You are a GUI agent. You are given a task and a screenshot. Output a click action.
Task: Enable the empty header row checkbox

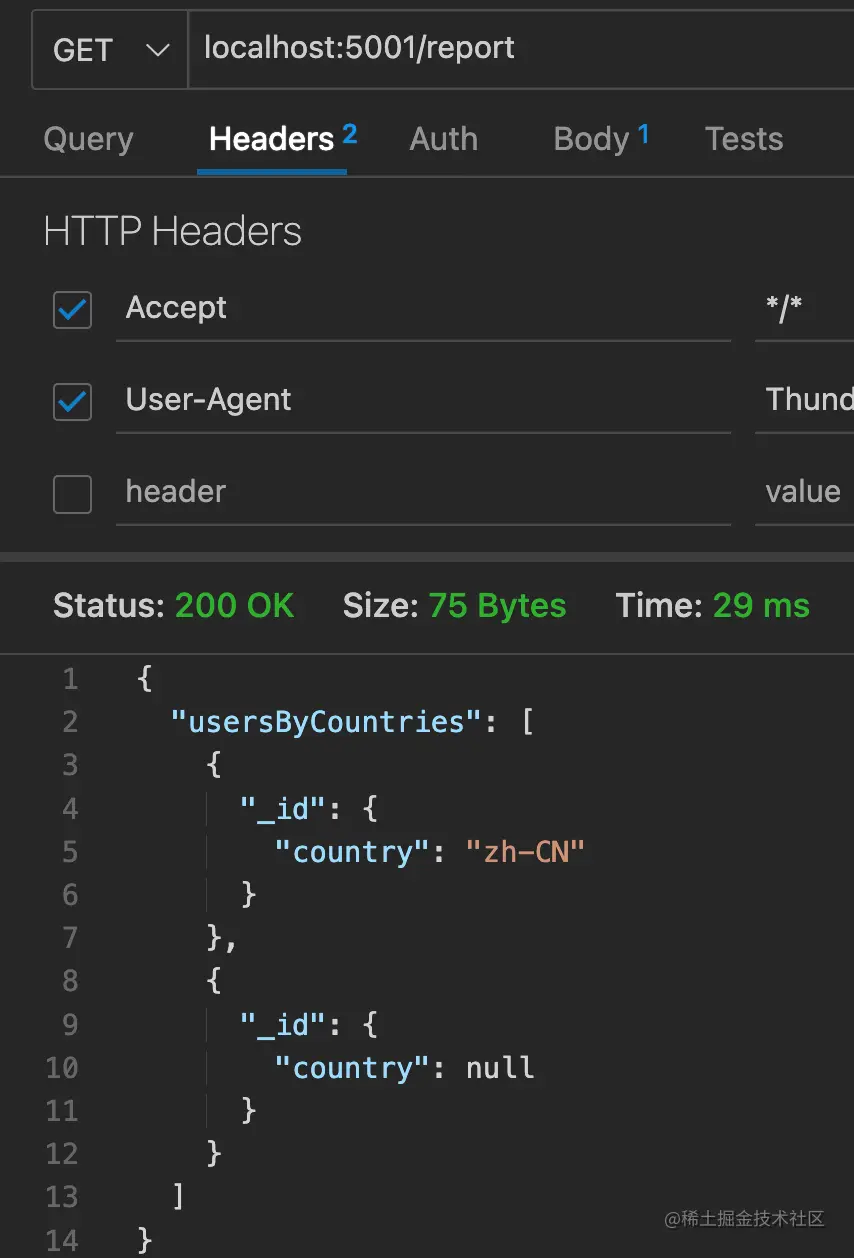coord(72,494)
